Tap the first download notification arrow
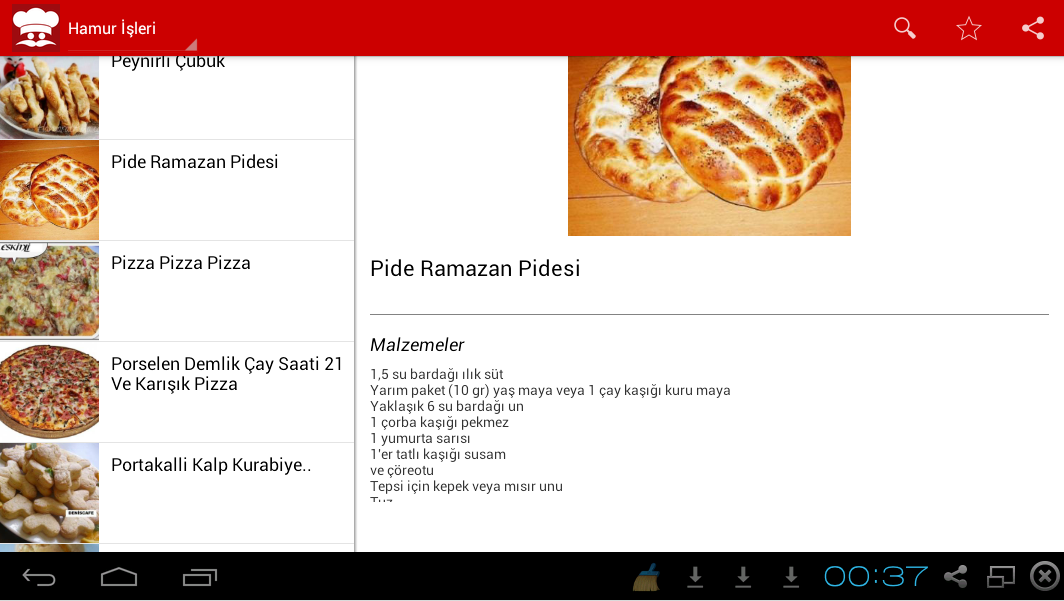This screenshot has height=601, width=1064. coord(695,577)
